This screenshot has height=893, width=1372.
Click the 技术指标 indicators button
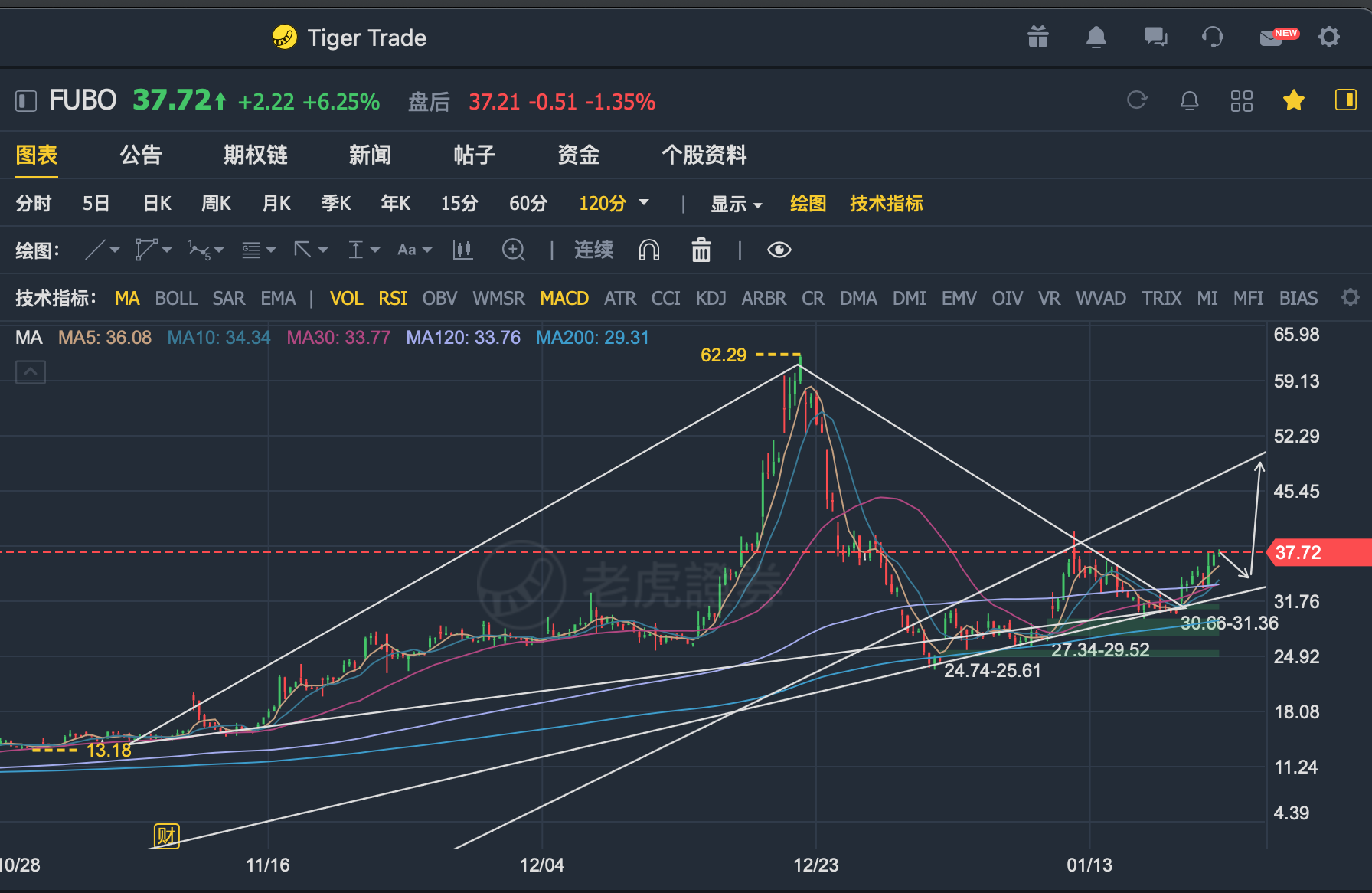(x=887, y=204)
